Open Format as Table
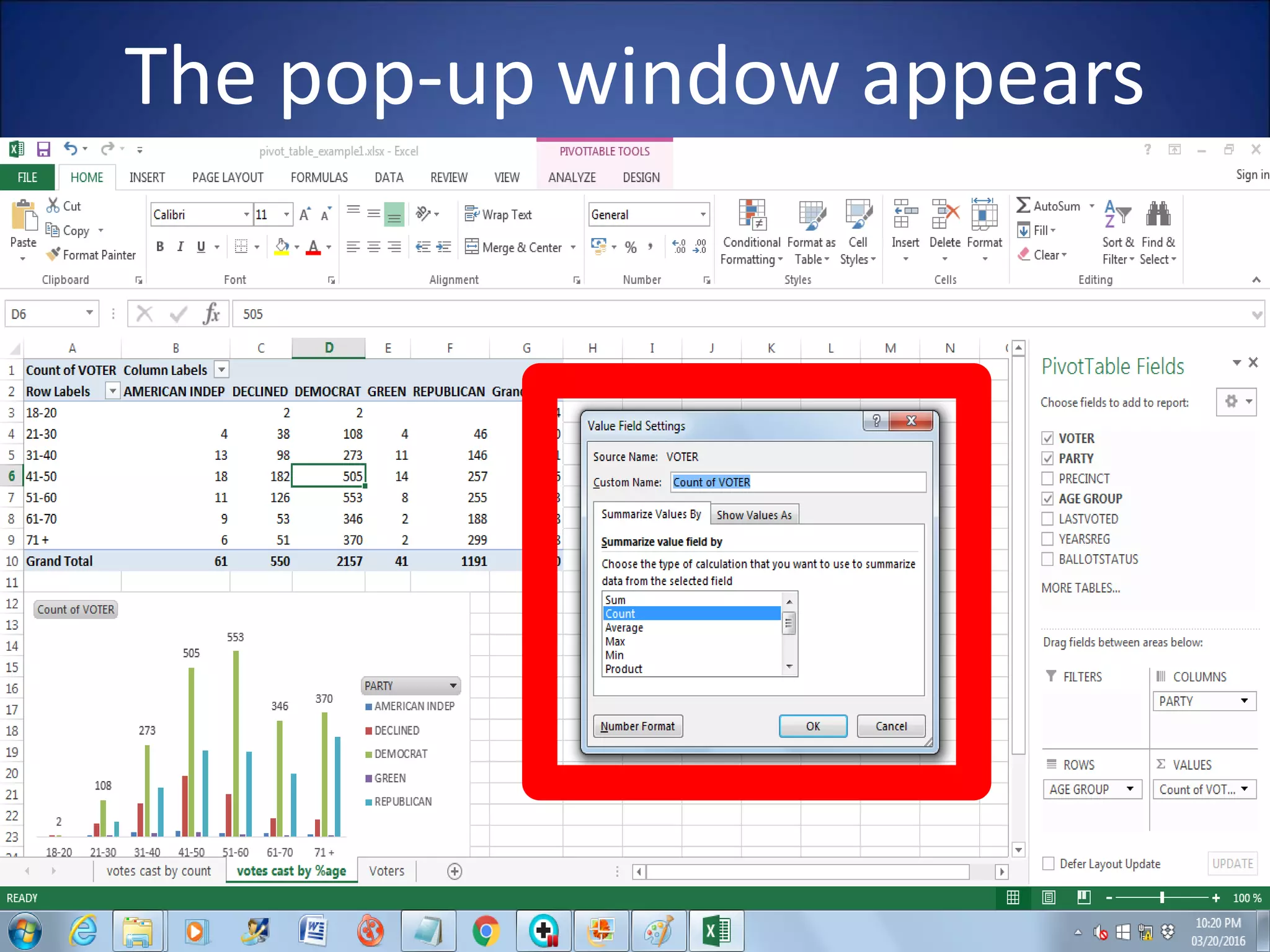The width and height of the screenshot is (1270, 952). (x=811, y=232)
